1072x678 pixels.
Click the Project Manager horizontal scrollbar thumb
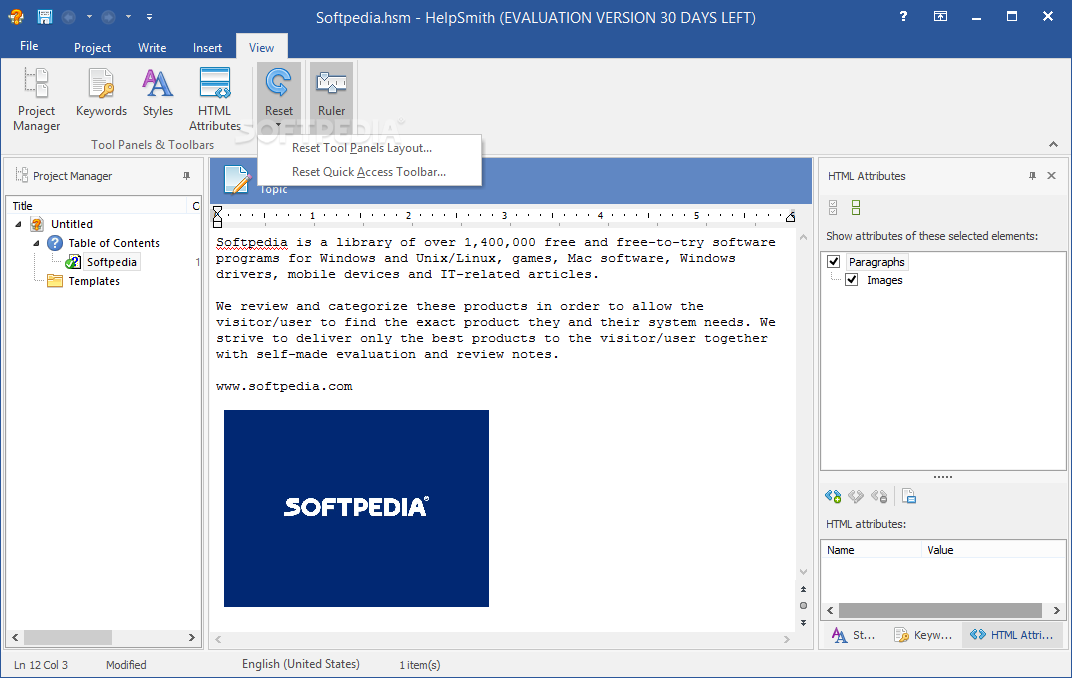[x=68, y=637]
